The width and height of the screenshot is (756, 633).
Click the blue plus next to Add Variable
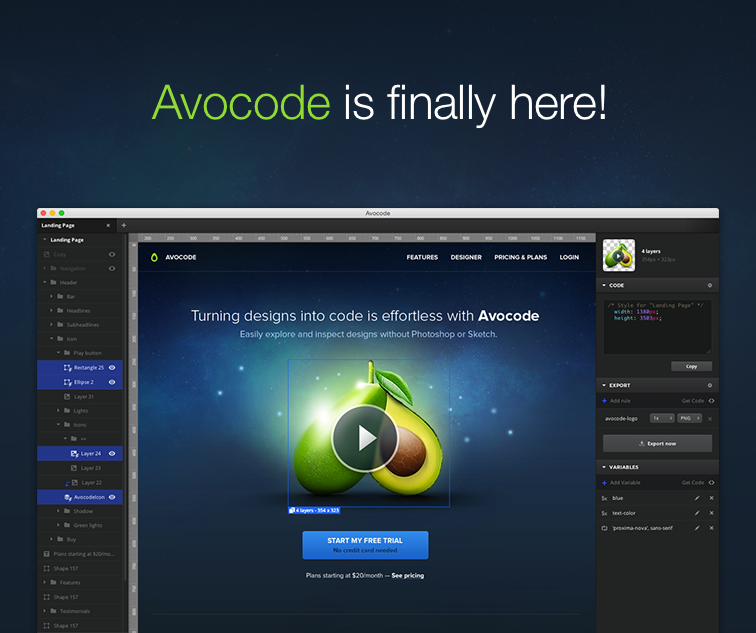click(604, 483)
